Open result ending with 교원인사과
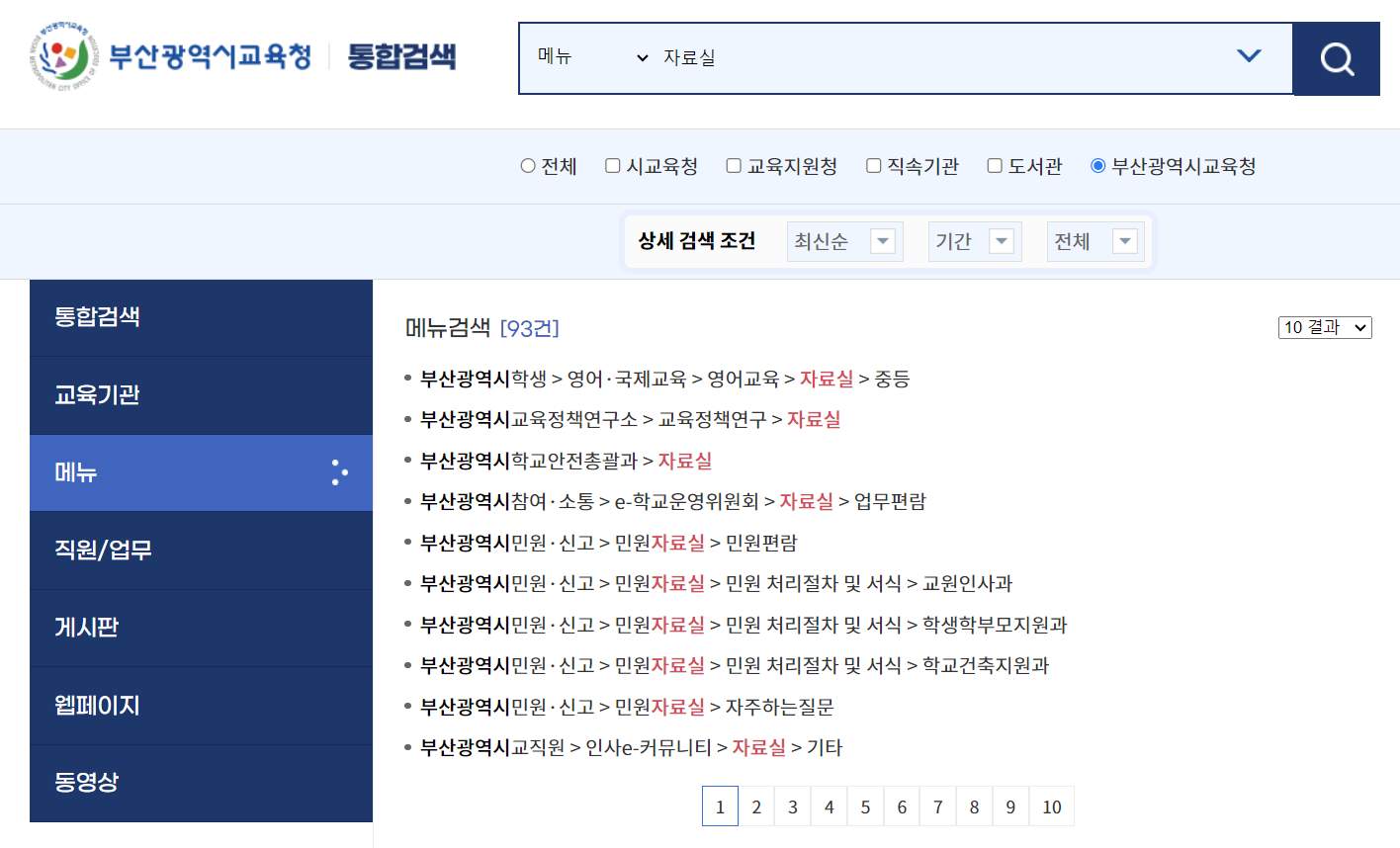 tap(716, 583)
